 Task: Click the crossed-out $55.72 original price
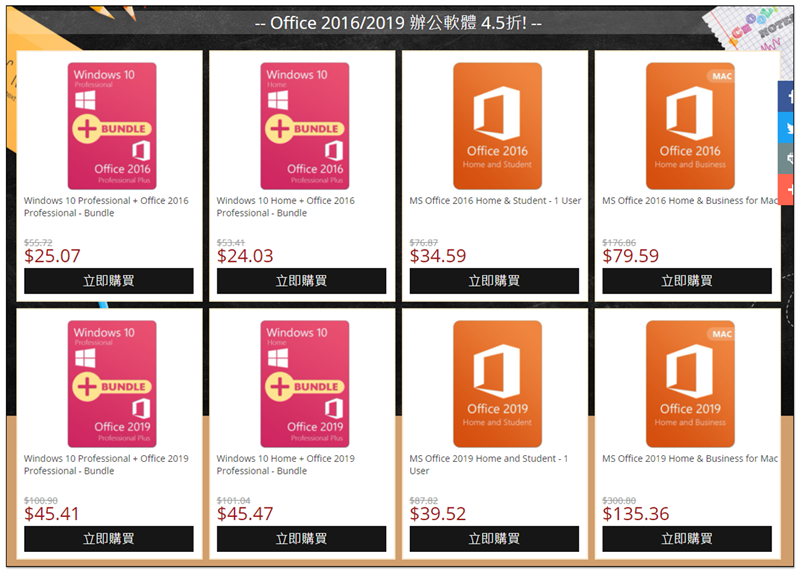click(38, 242)
